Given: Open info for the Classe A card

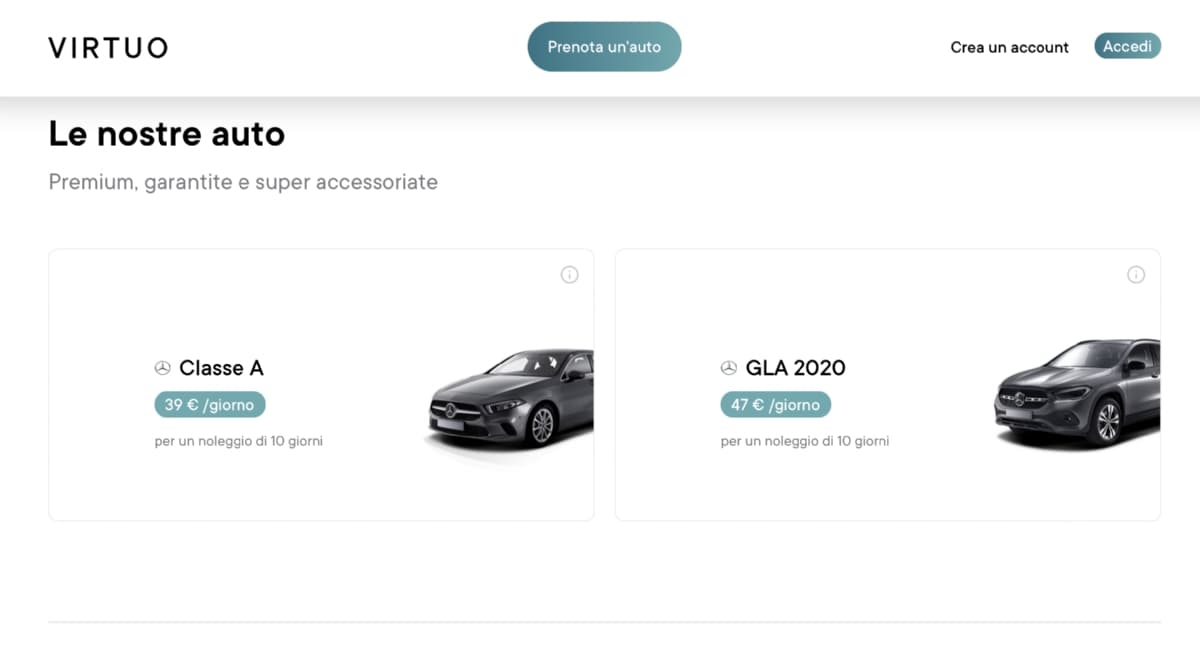Looking at the screenshot, I should pyautogui.click(x=569, y=275).
